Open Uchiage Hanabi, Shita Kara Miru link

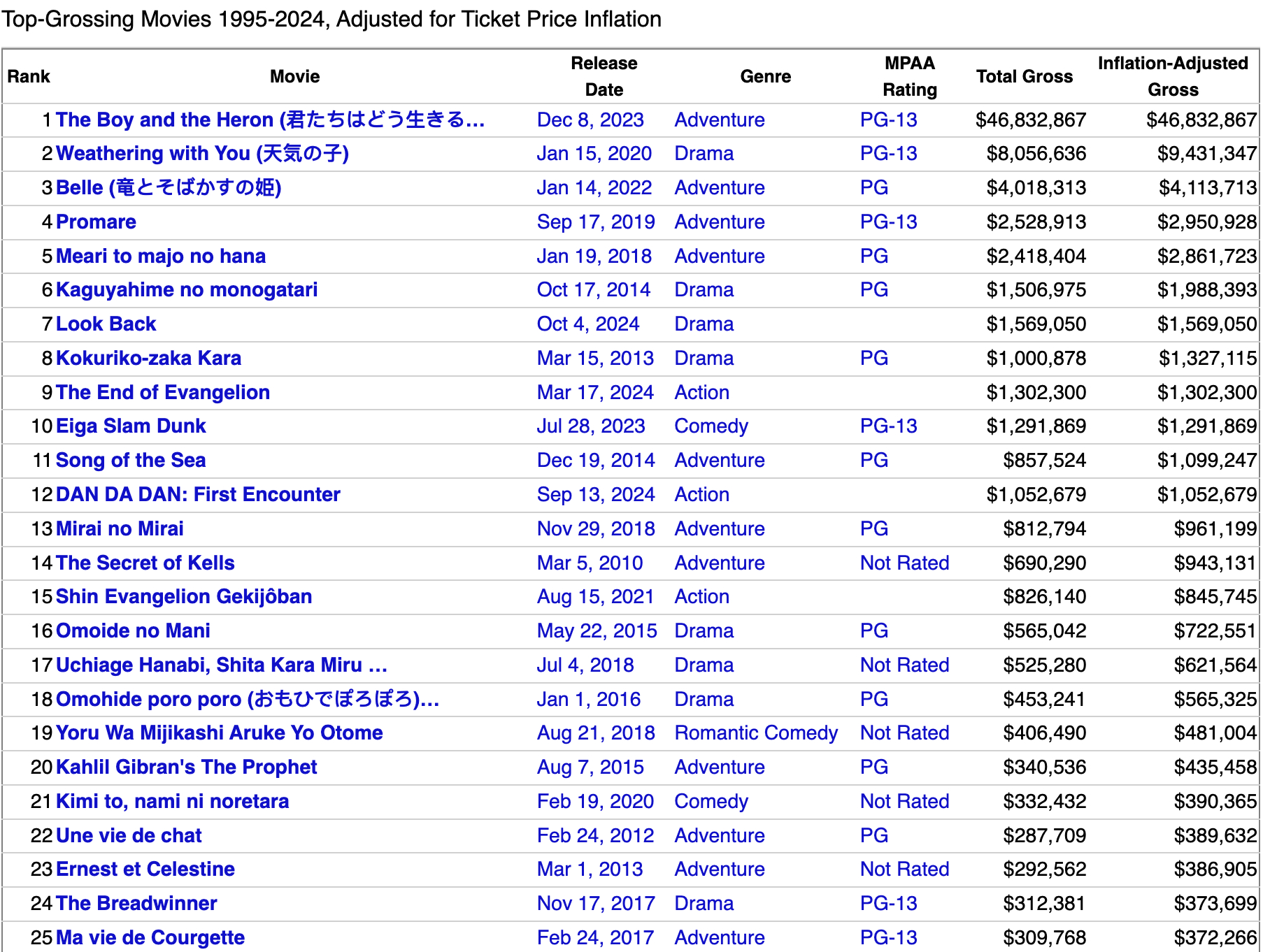click(222, 665)
